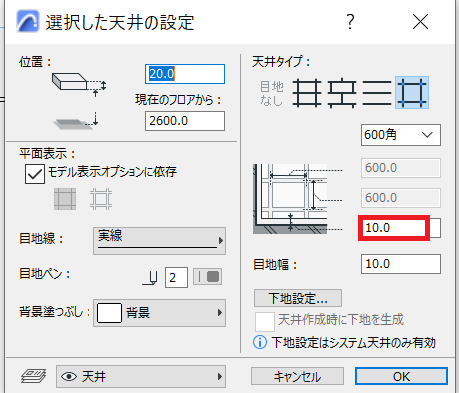Open the 背景 background fill dropdown
The image size is (459, 393).
coord(159,313)
